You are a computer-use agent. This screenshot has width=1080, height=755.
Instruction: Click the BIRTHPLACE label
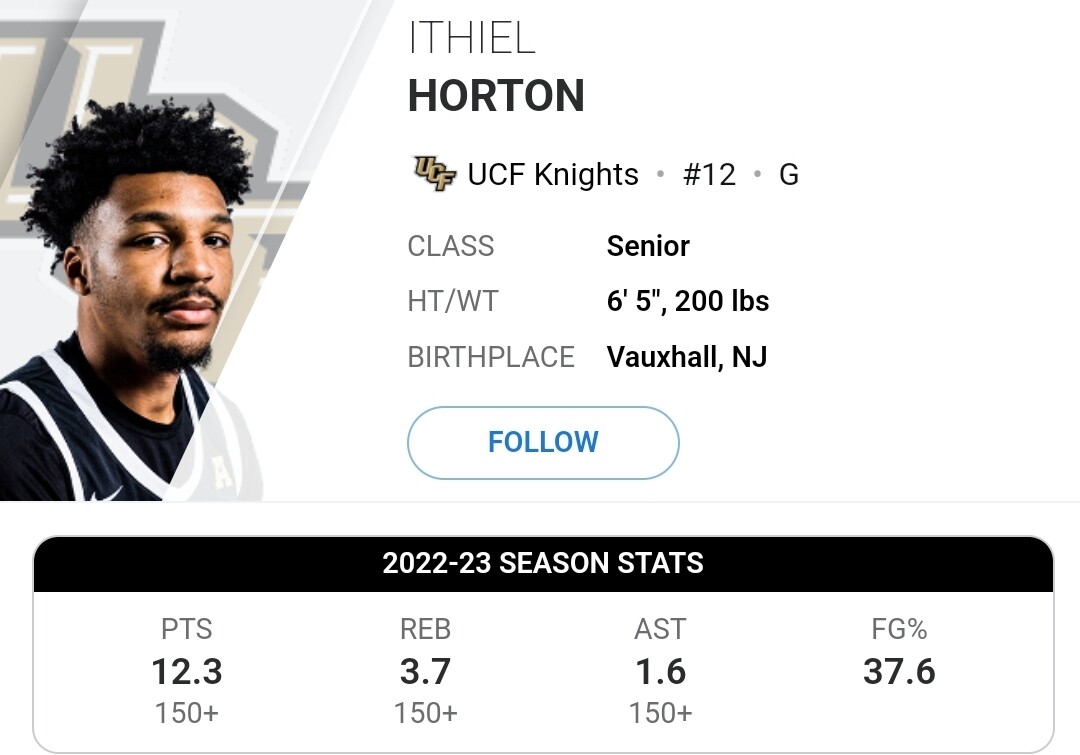[491, 357]
